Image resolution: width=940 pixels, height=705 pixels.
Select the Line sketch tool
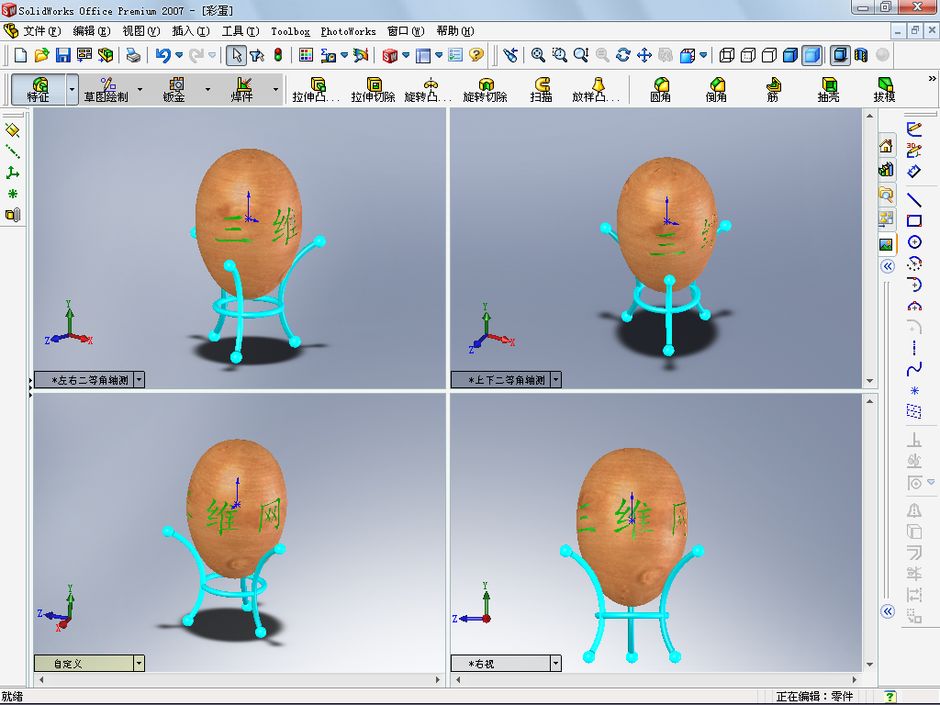914,198
